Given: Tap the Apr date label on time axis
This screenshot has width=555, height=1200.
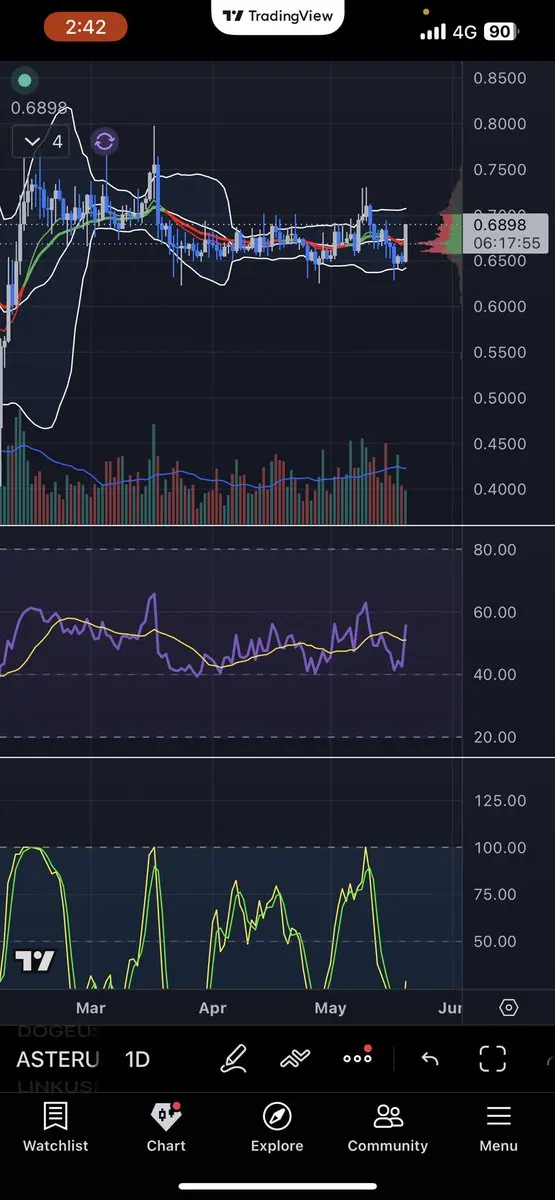Looking at the screenshot, I should pos(212,1007).
